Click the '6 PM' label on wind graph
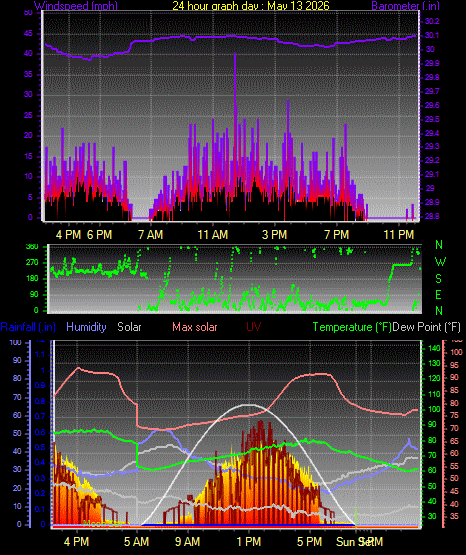The image size is (466, 555). point(99,235)
